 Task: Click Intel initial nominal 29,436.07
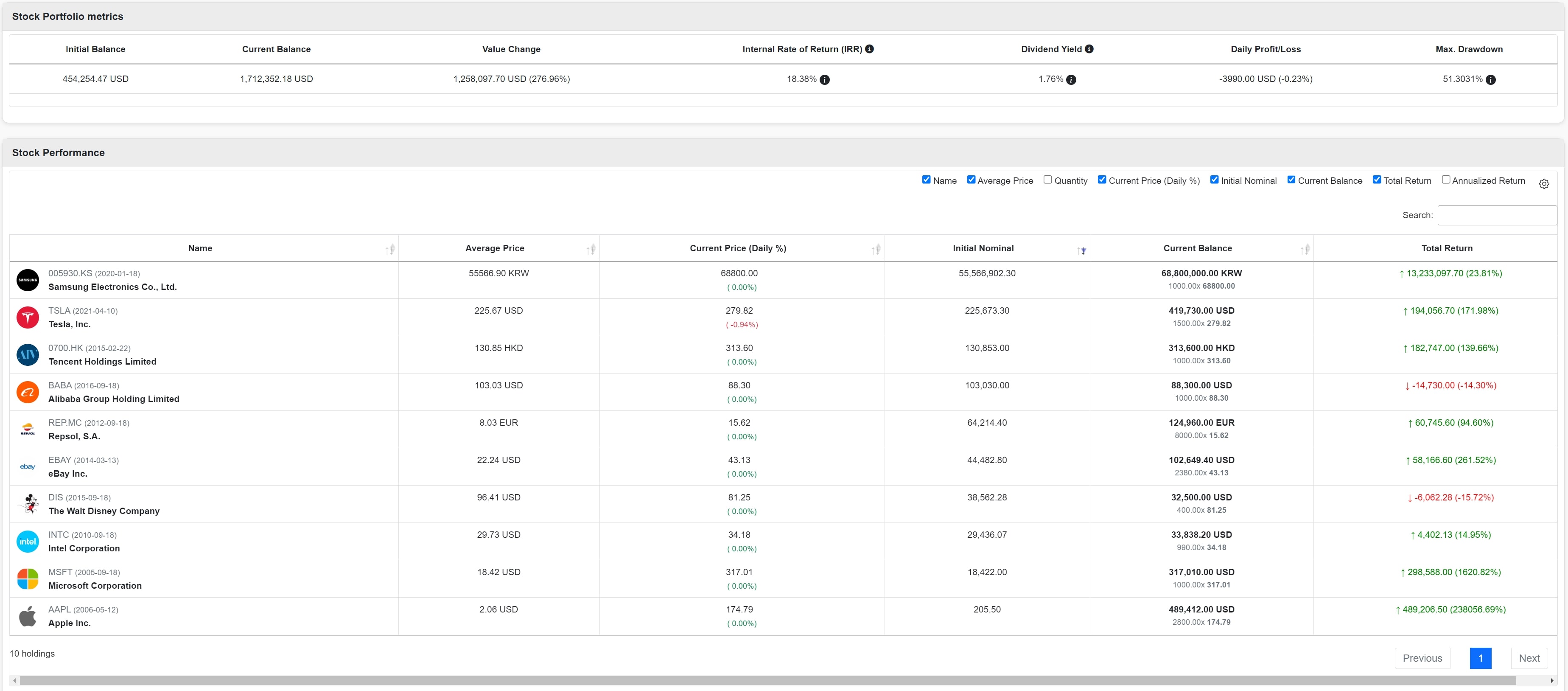click(987, 534)
